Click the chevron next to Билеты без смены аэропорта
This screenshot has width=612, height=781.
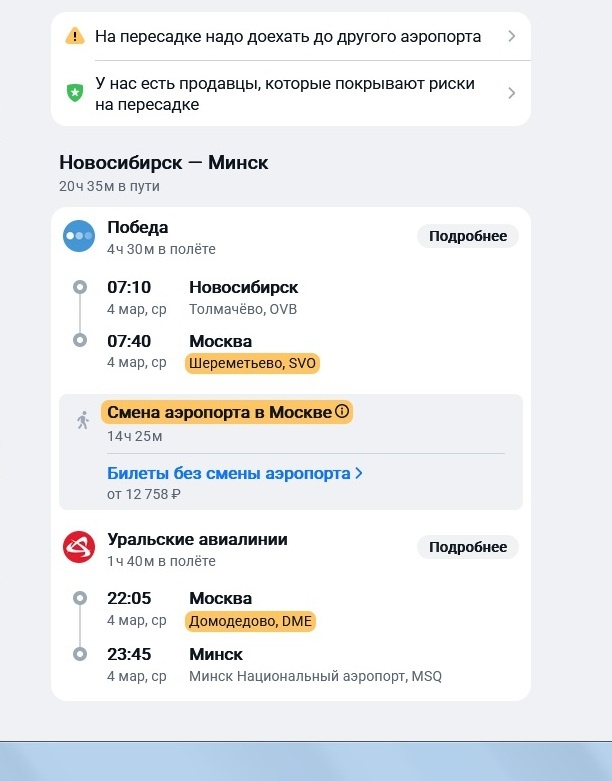tap(359, 474)
